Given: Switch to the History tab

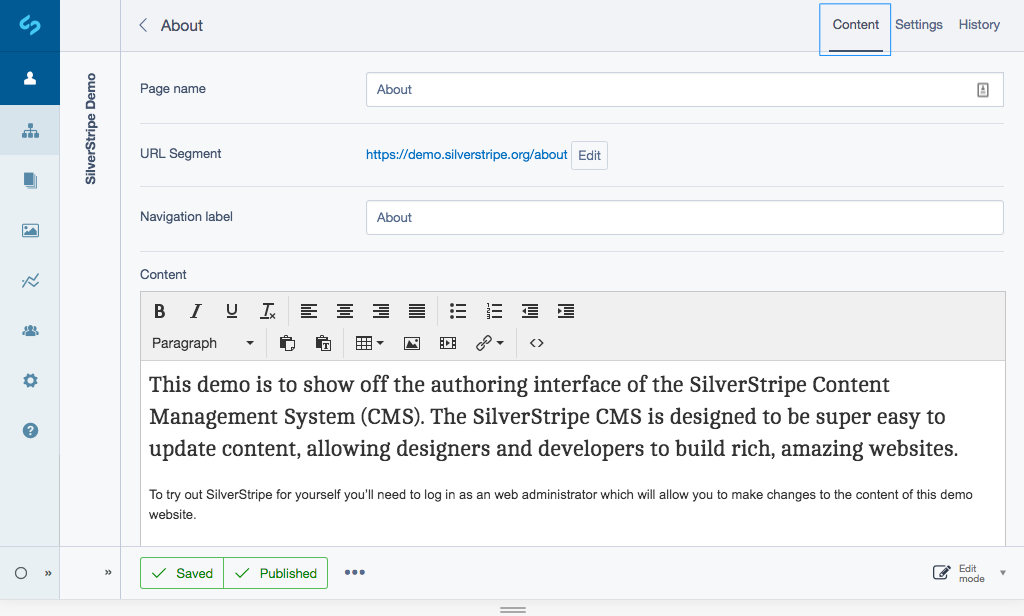Looking at the screenshot, I should point(978,24).
